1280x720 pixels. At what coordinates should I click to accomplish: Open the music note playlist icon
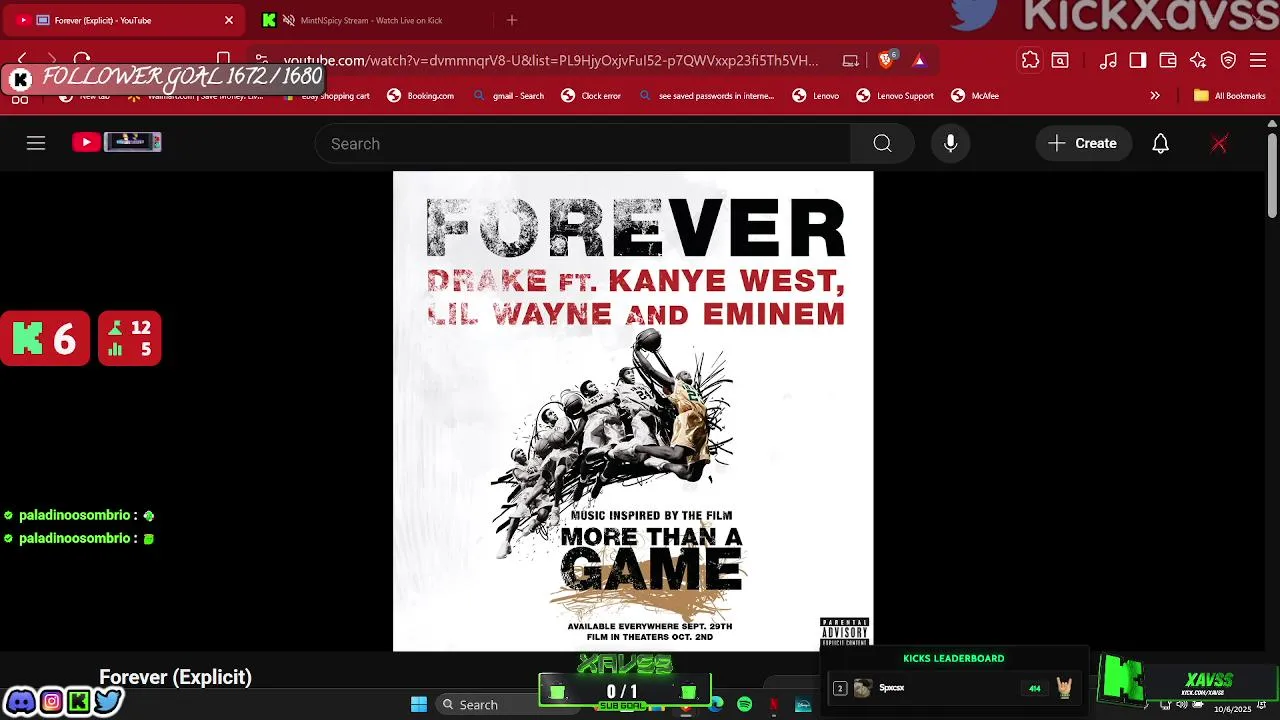(x=1108, y=61)
